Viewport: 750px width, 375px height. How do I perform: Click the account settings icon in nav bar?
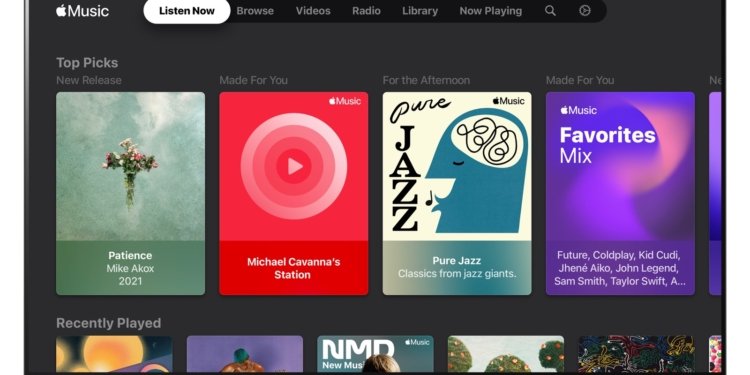[x=585, y=11]
